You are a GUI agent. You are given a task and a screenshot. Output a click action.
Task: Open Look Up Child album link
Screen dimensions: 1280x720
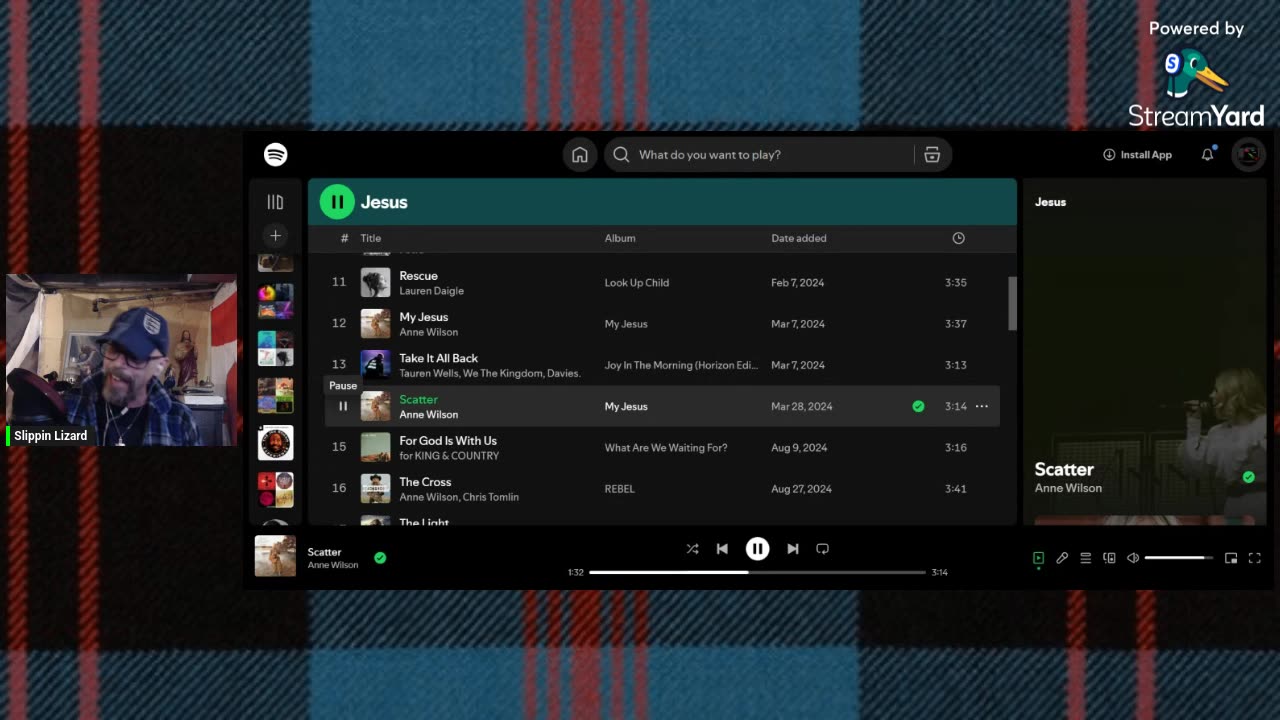coord(637,283)
